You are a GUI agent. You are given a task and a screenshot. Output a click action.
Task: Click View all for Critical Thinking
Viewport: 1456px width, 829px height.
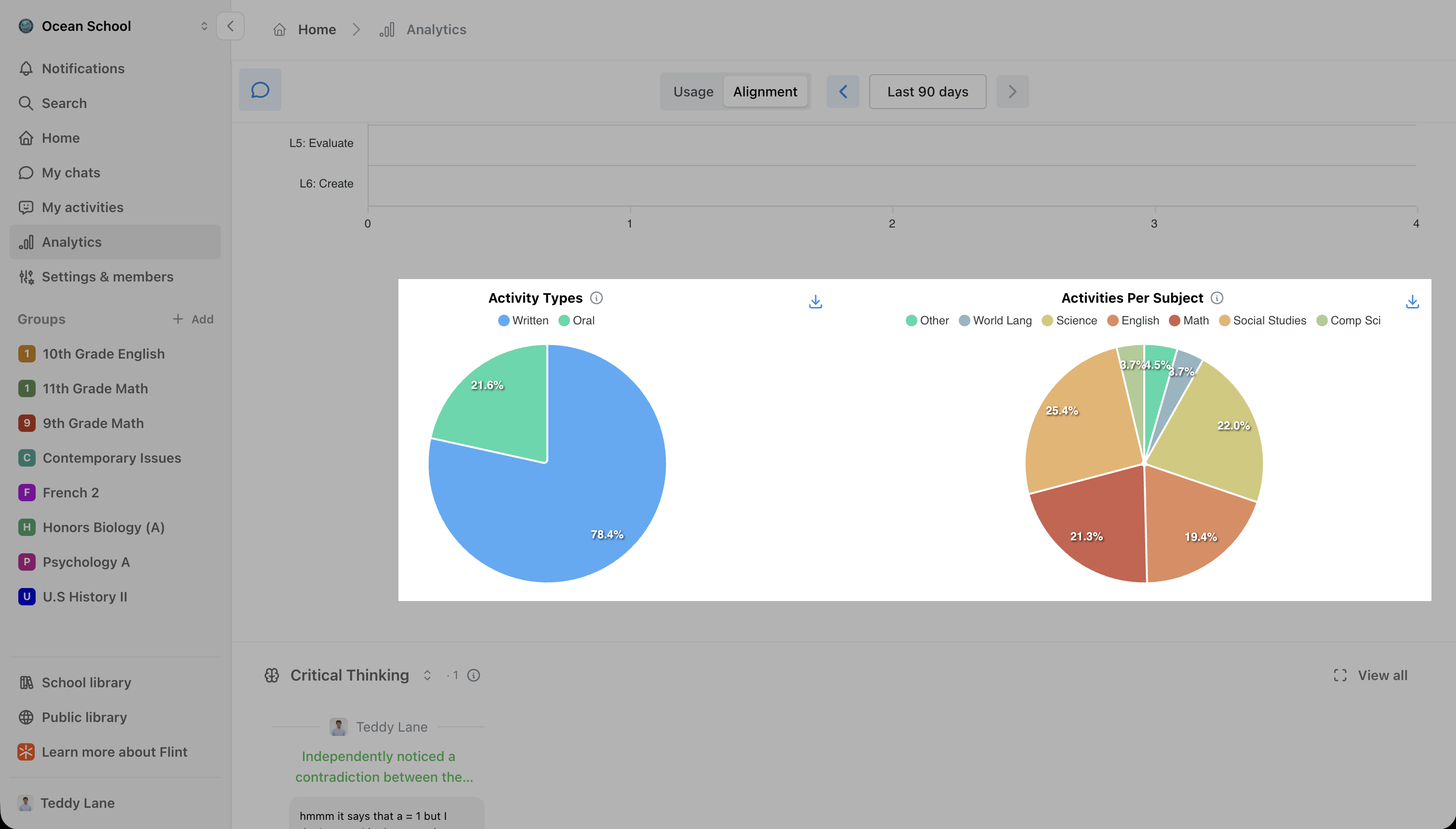[x=1370, y=675]
